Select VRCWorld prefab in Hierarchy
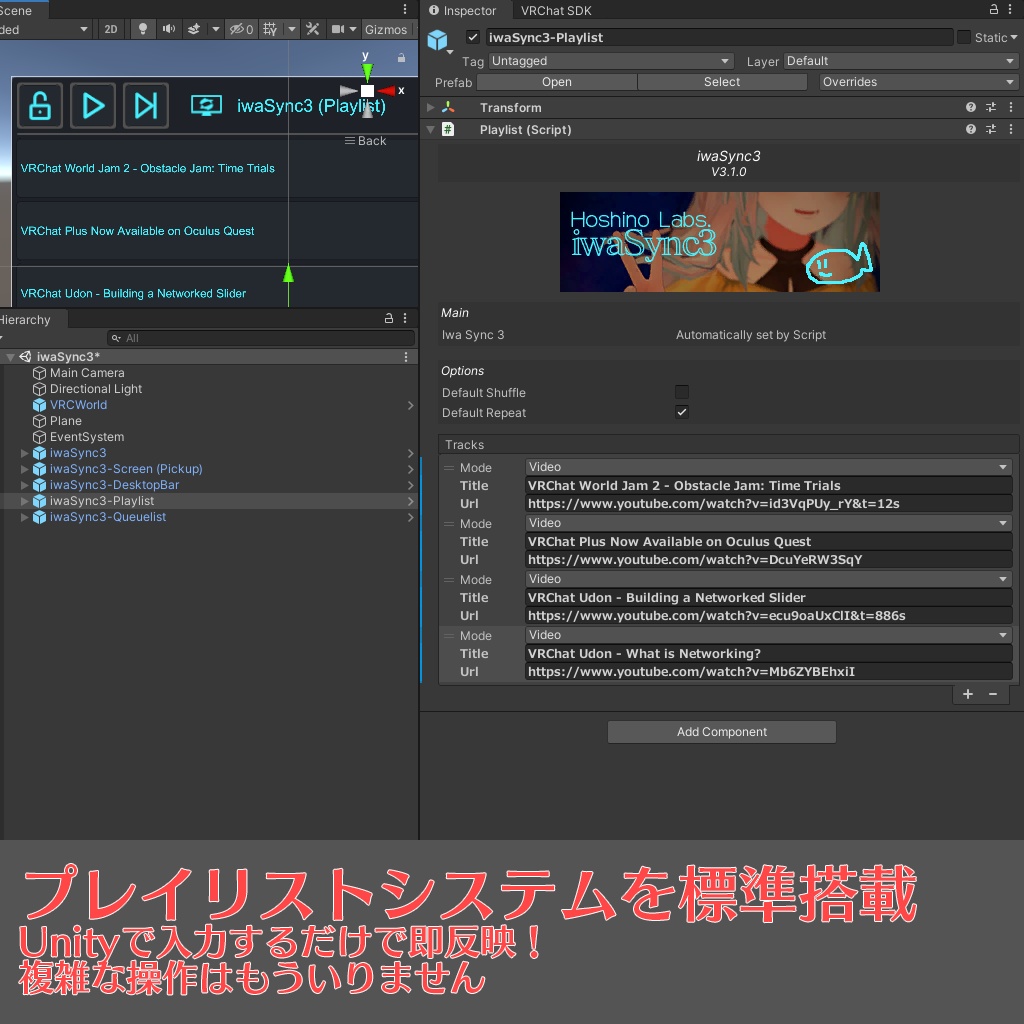 tap(78, 405)
